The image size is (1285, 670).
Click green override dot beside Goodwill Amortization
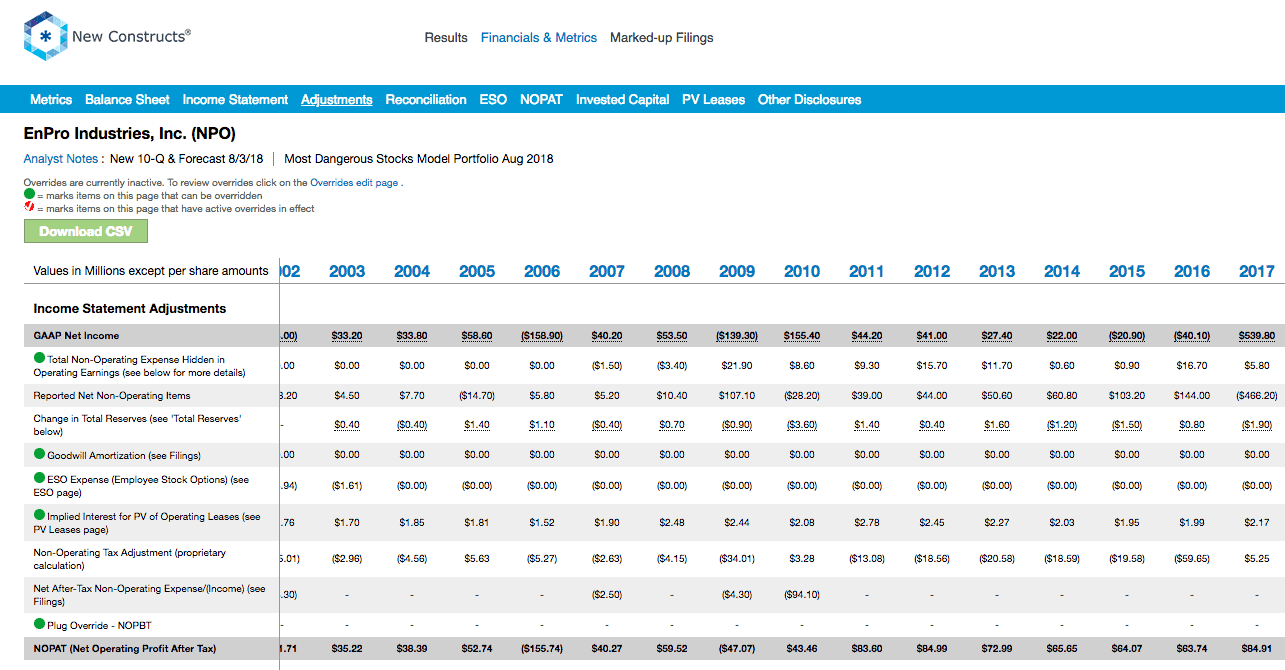(x=40, y=455)
